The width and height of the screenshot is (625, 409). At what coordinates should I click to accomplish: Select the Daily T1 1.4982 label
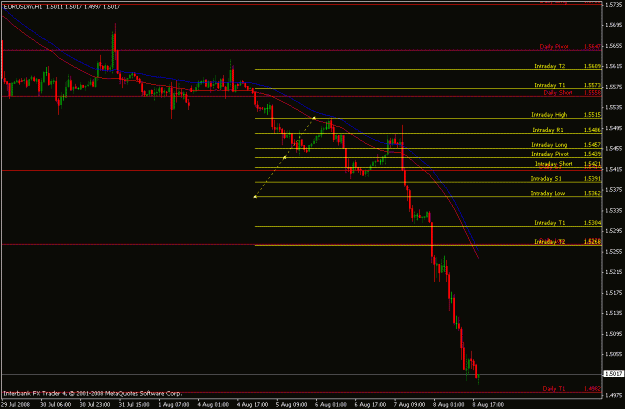click(572, 389)
